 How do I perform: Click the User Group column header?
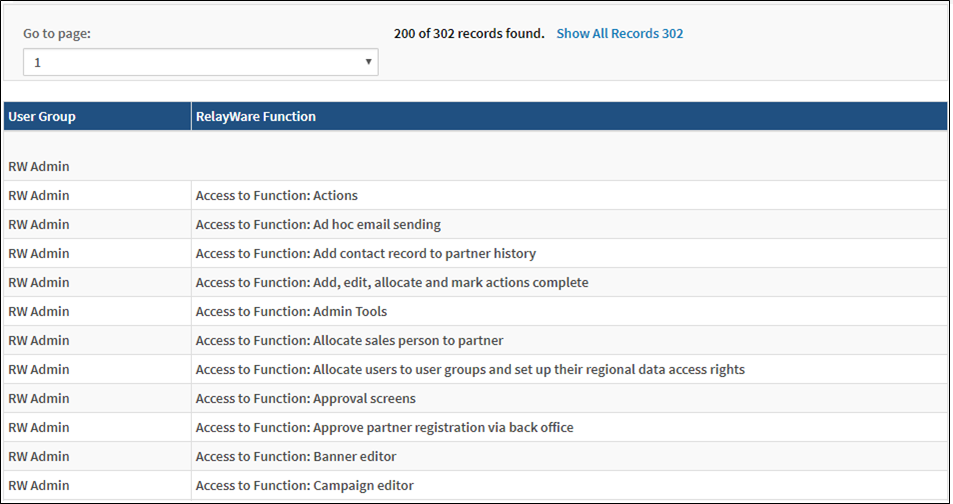click(97, 116)
